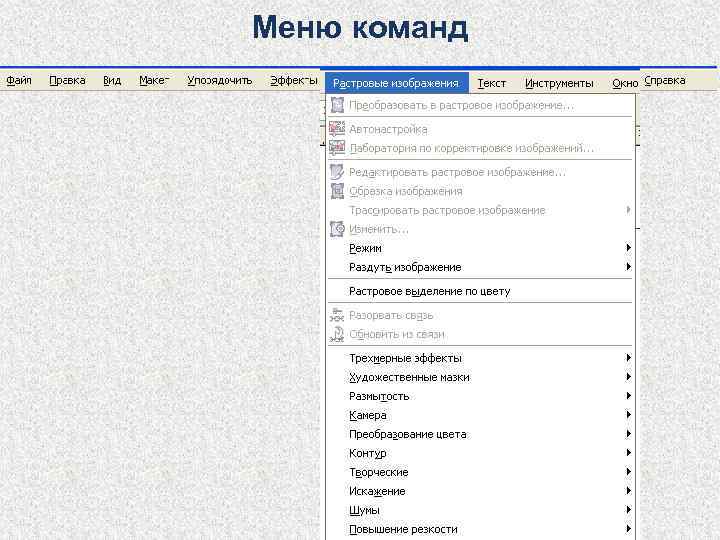Choose Обрезка изображения entry
The width and height of the screenshot is (720, 540).
coord(480,191)
